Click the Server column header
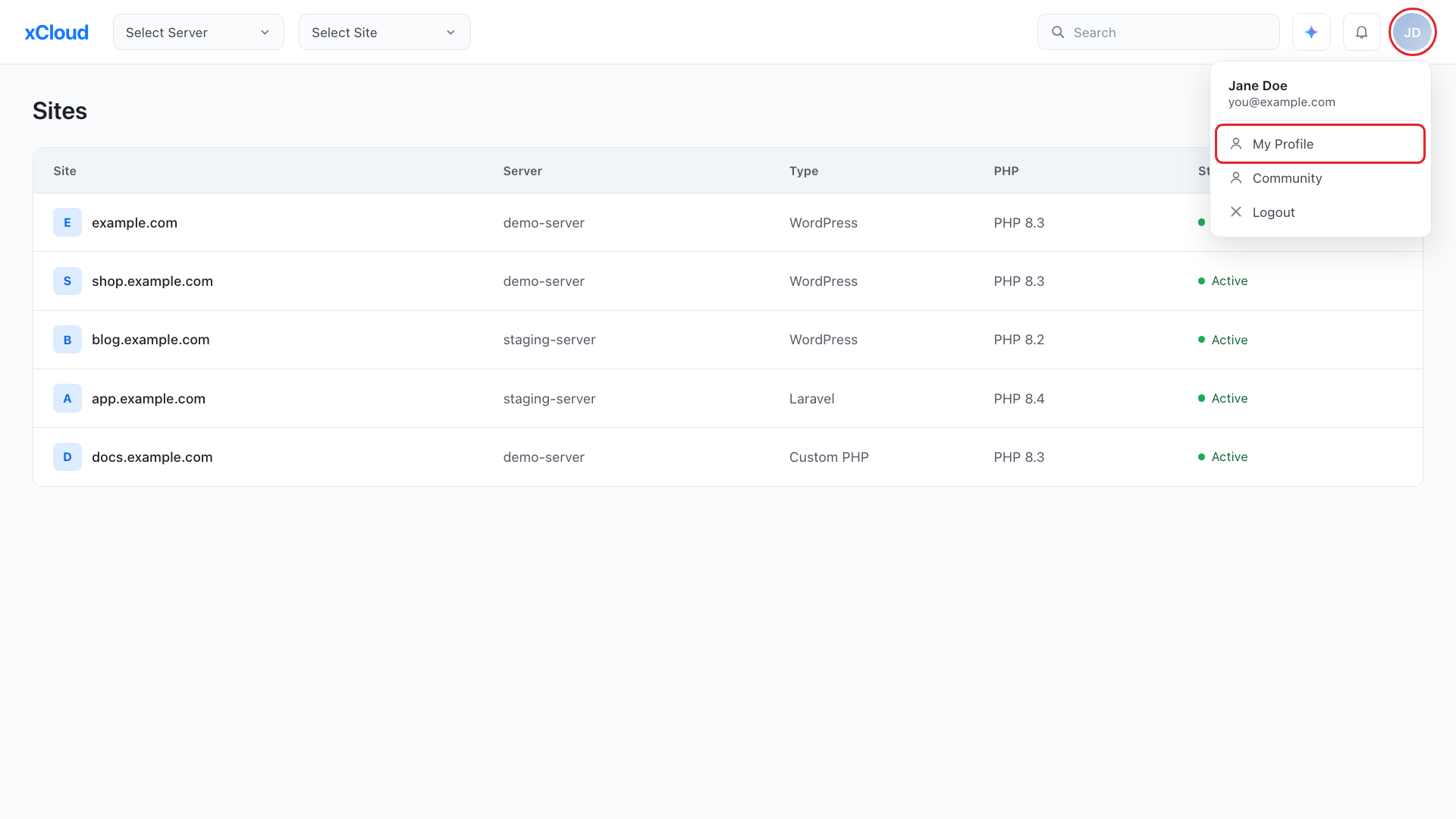 [522, 171]
